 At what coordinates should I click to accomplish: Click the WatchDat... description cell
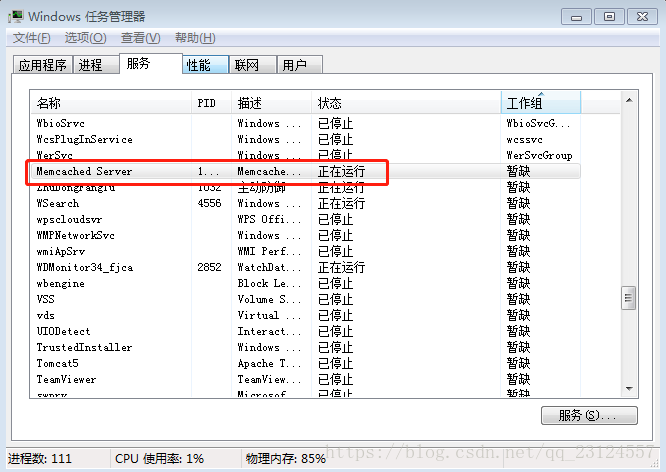coord(269,267)
